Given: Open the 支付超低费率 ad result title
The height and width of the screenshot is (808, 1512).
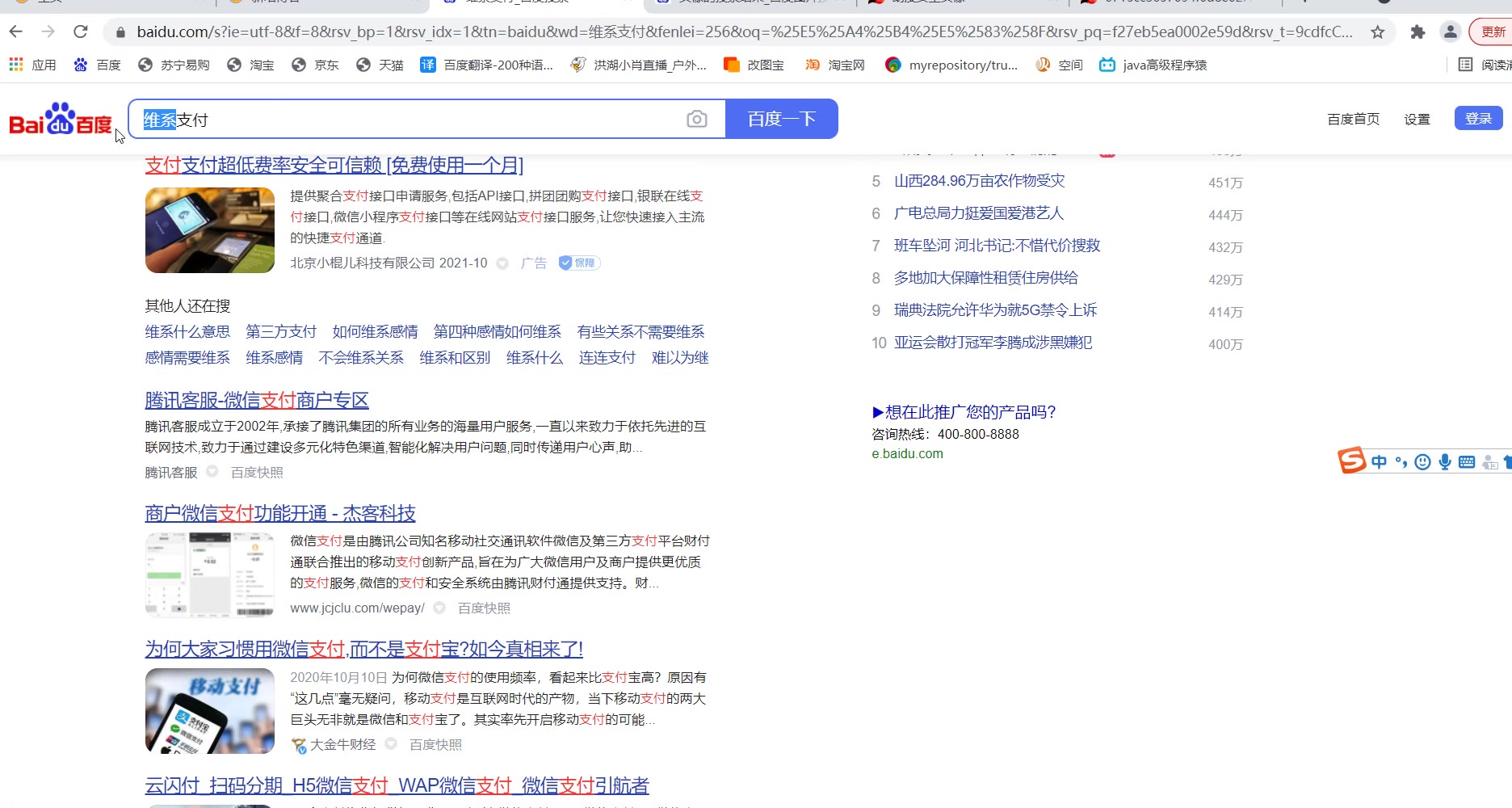Looking at the screenshot, I should 334,166.
